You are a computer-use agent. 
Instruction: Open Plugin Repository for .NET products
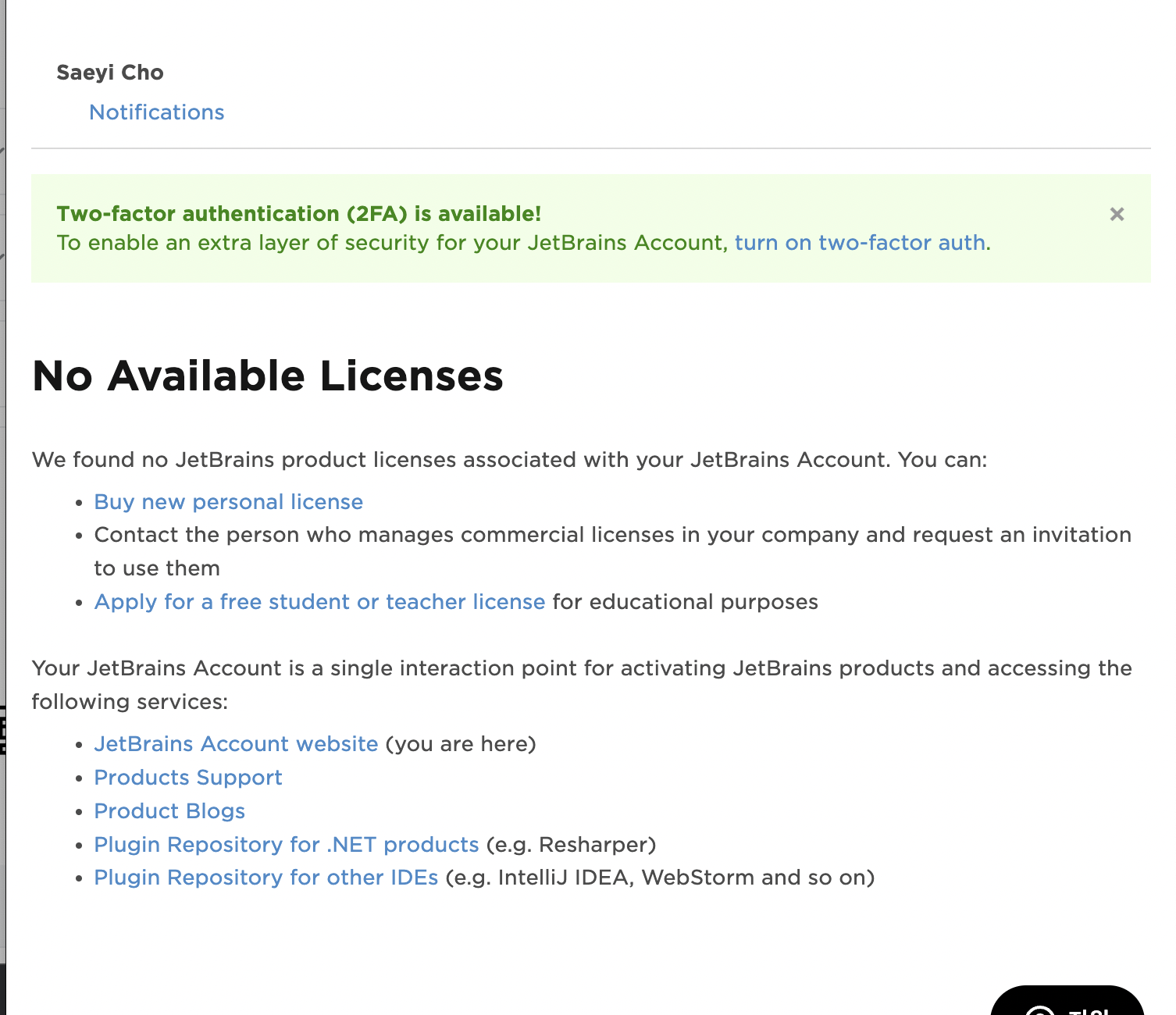click(x=287, y=845)
